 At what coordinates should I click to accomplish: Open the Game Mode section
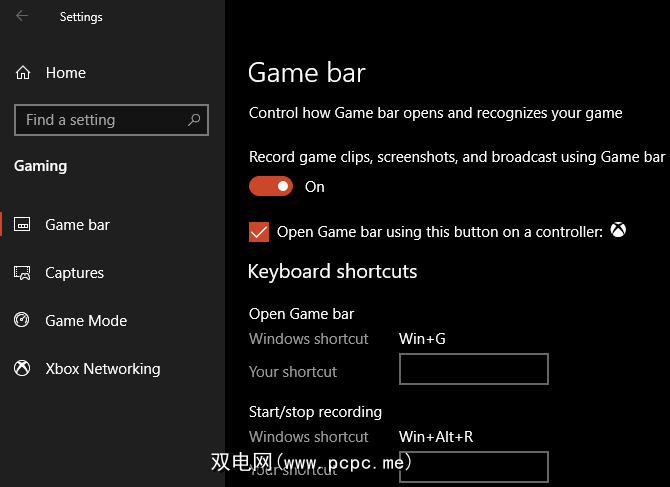86,321
